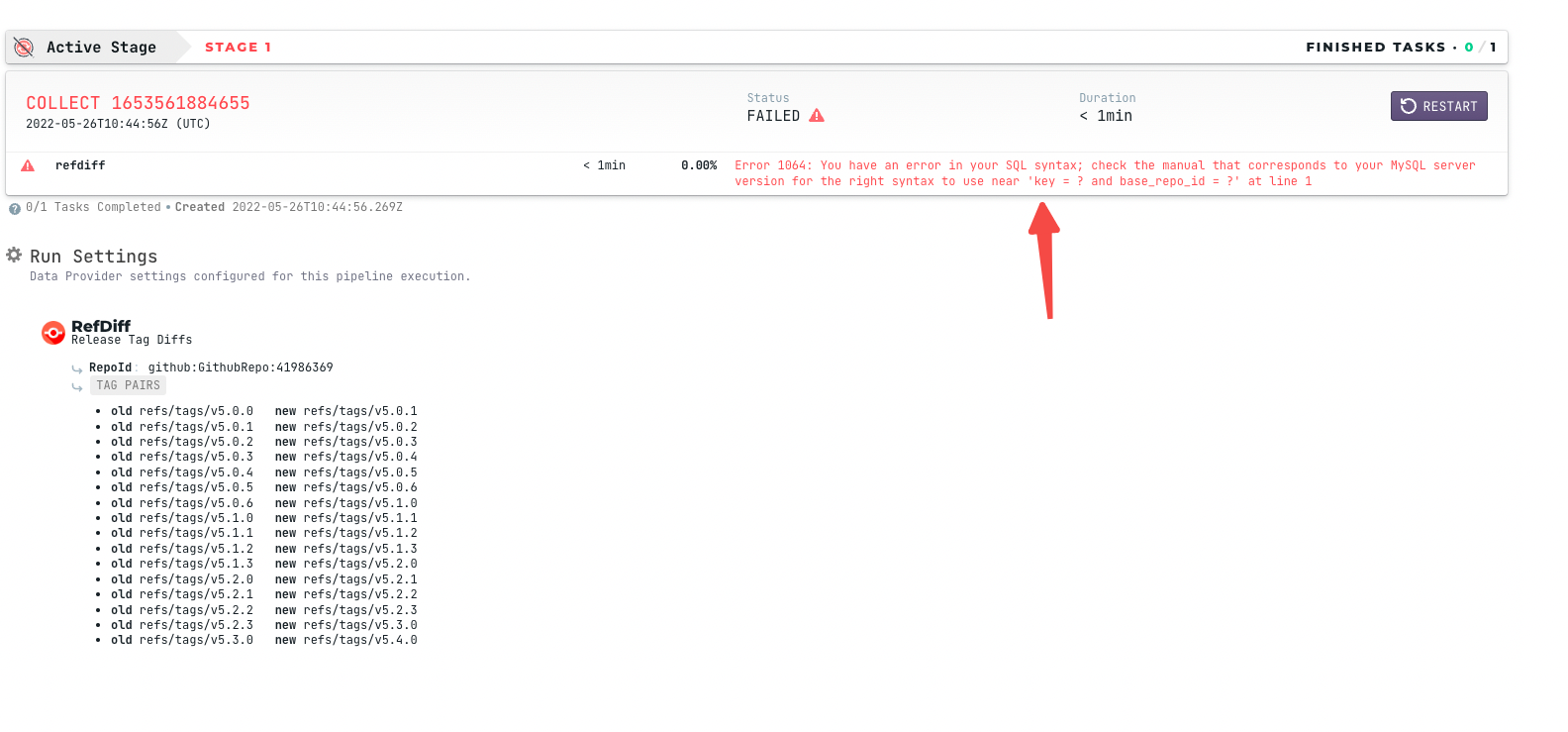The width and height of the screenshot is (1568, 732).
Task: Click old refs/tags/v5.2.1 entry
Action: tap(182, 594)
